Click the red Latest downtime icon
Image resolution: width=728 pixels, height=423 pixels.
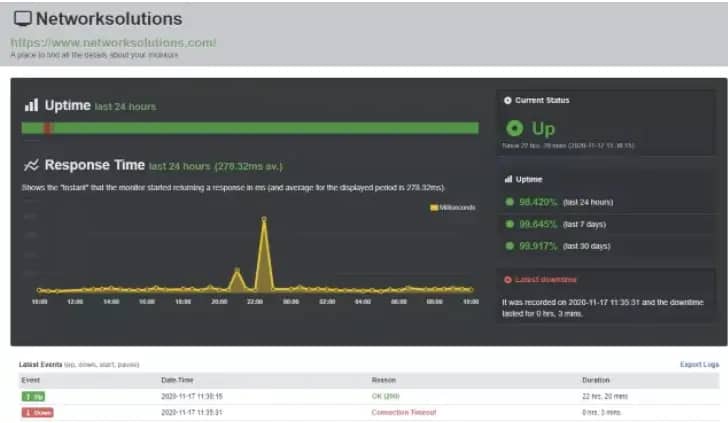(507, 280)
